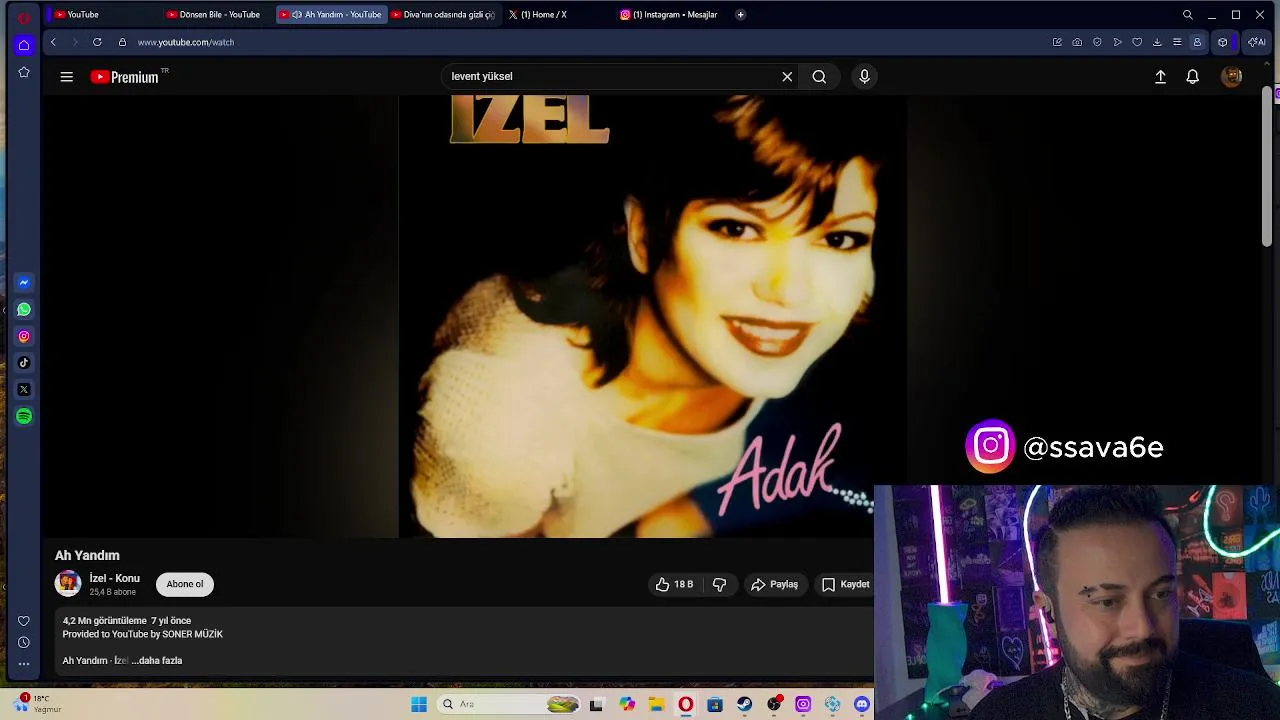Open İzel channel avatar
The width and height of the screenshot is (1280, 720).
click(68, 583)
